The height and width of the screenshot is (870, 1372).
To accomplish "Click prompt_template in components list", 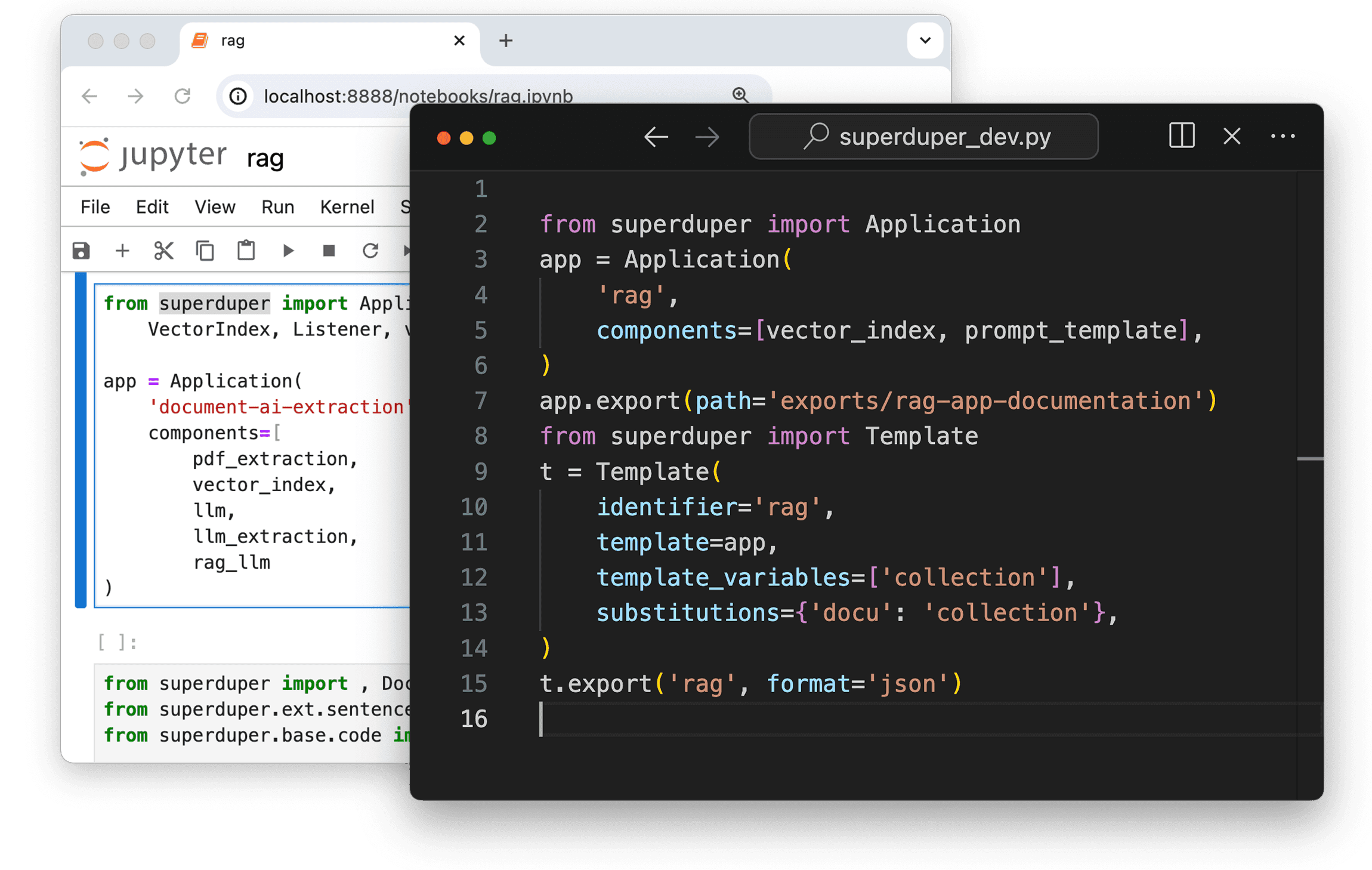I will tap(1071, 331).
